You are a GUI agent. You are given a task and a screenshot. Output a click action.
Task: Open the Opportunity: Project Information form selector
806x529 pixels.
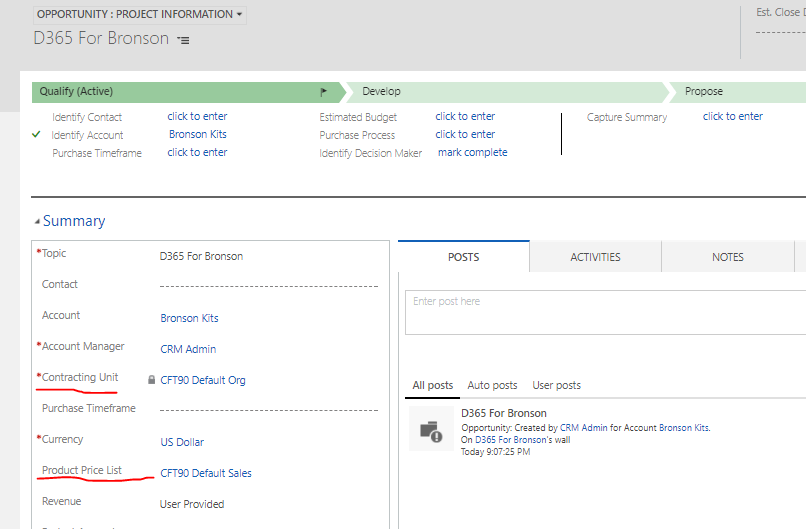[x=139, y=14]
